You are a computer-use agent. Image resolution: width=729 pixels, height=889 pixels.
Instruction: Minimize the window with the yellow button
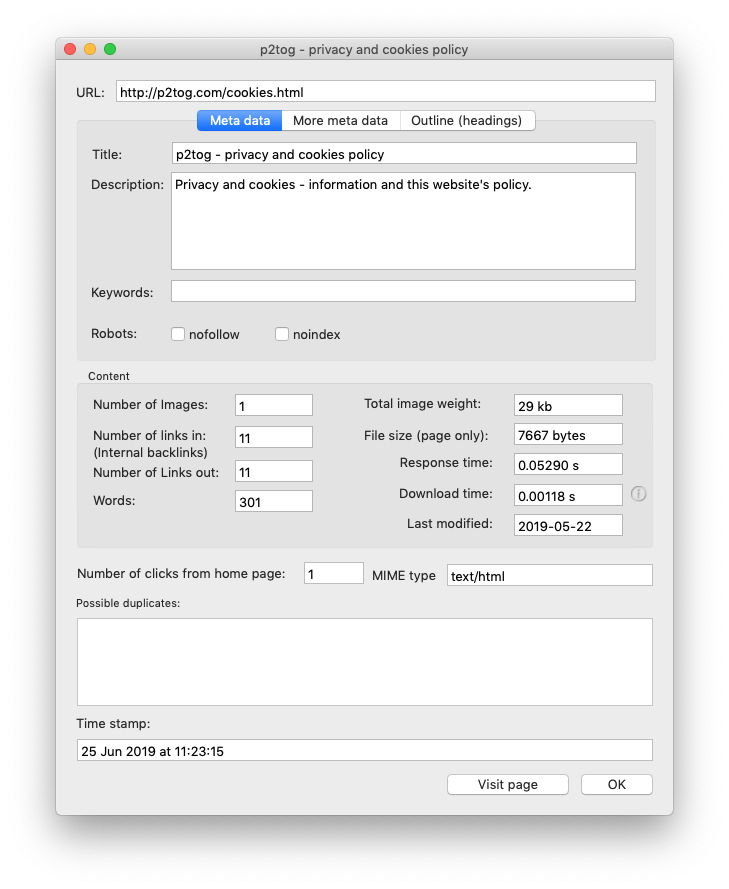pyautogui.click(x=90, y=49)
